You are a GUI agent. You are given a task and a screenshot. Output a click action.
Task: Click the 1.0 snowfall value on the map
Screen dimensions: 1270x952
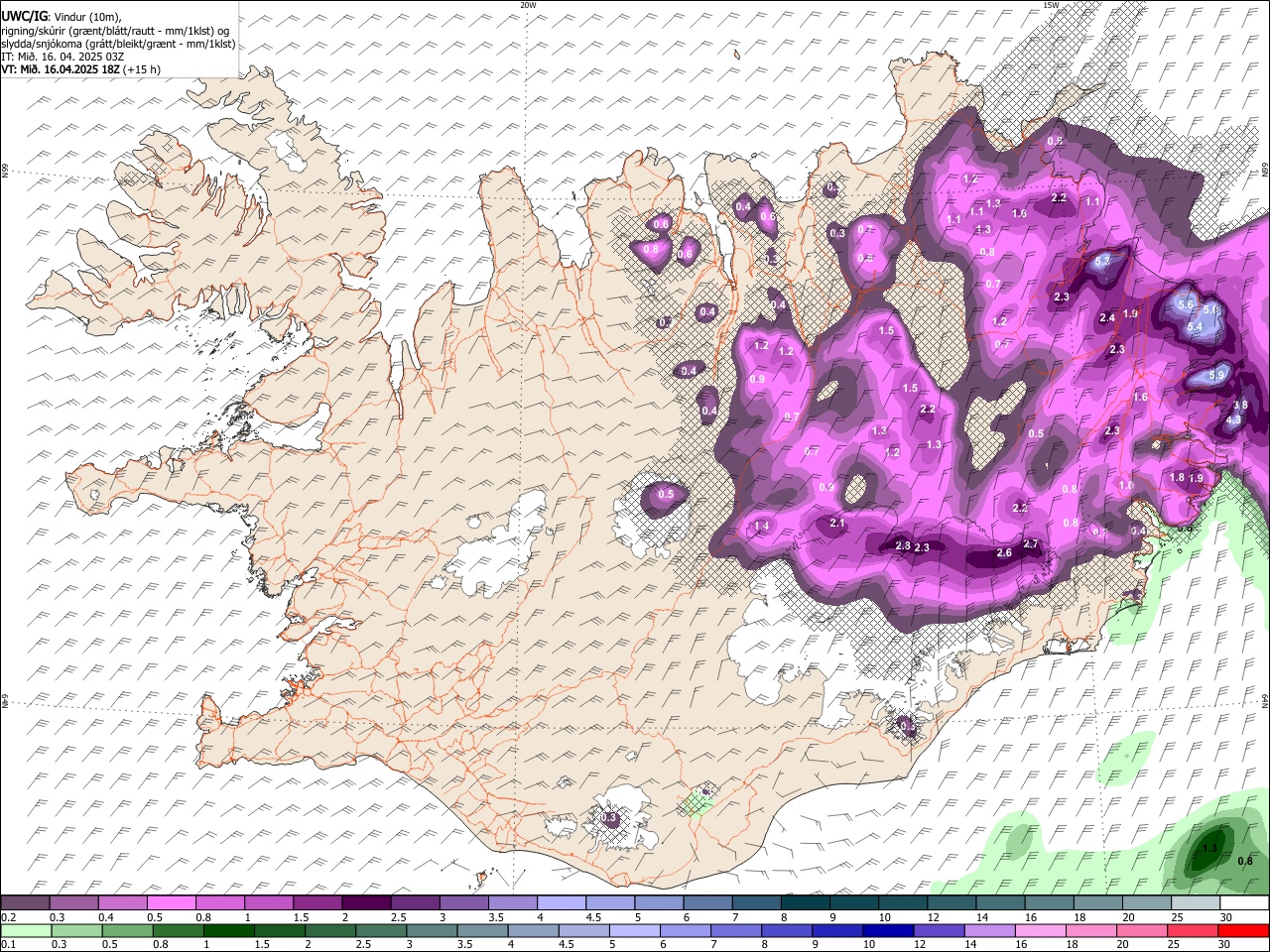pos(1126,485)
